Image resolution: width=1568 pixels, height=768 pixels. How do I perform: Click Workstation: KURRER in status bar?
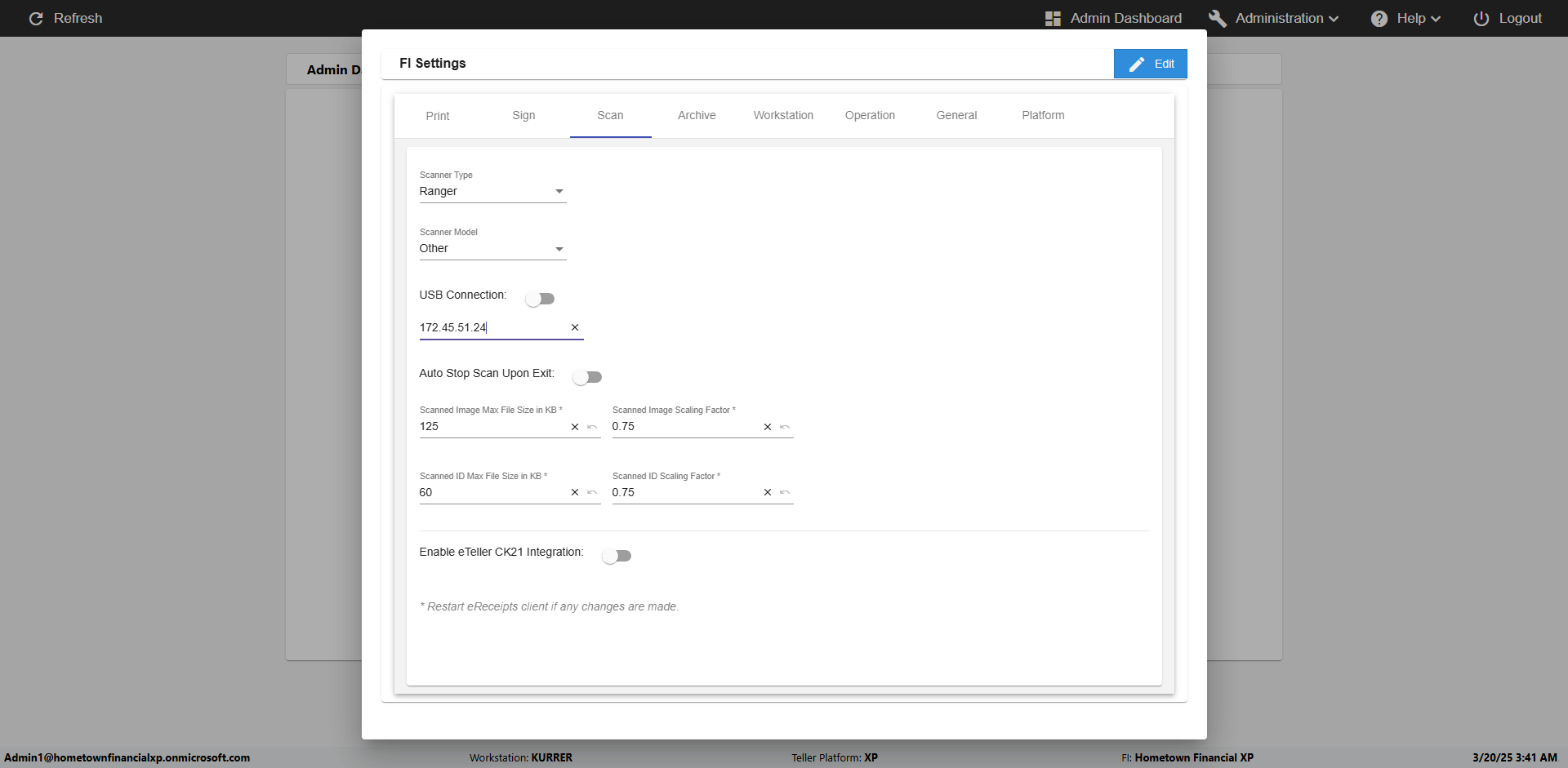(x=521, y=757)
